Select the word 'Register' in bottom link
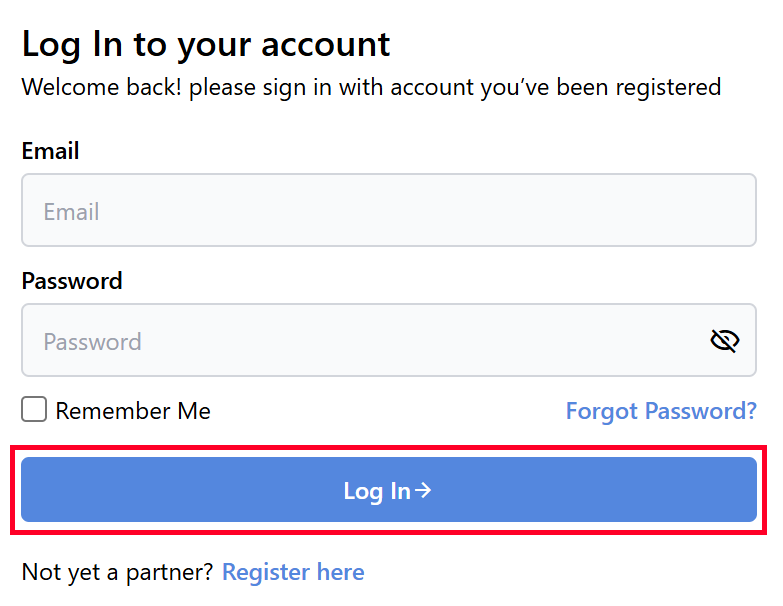The width and height of the screenshot is (783, 606). [266, 572]
